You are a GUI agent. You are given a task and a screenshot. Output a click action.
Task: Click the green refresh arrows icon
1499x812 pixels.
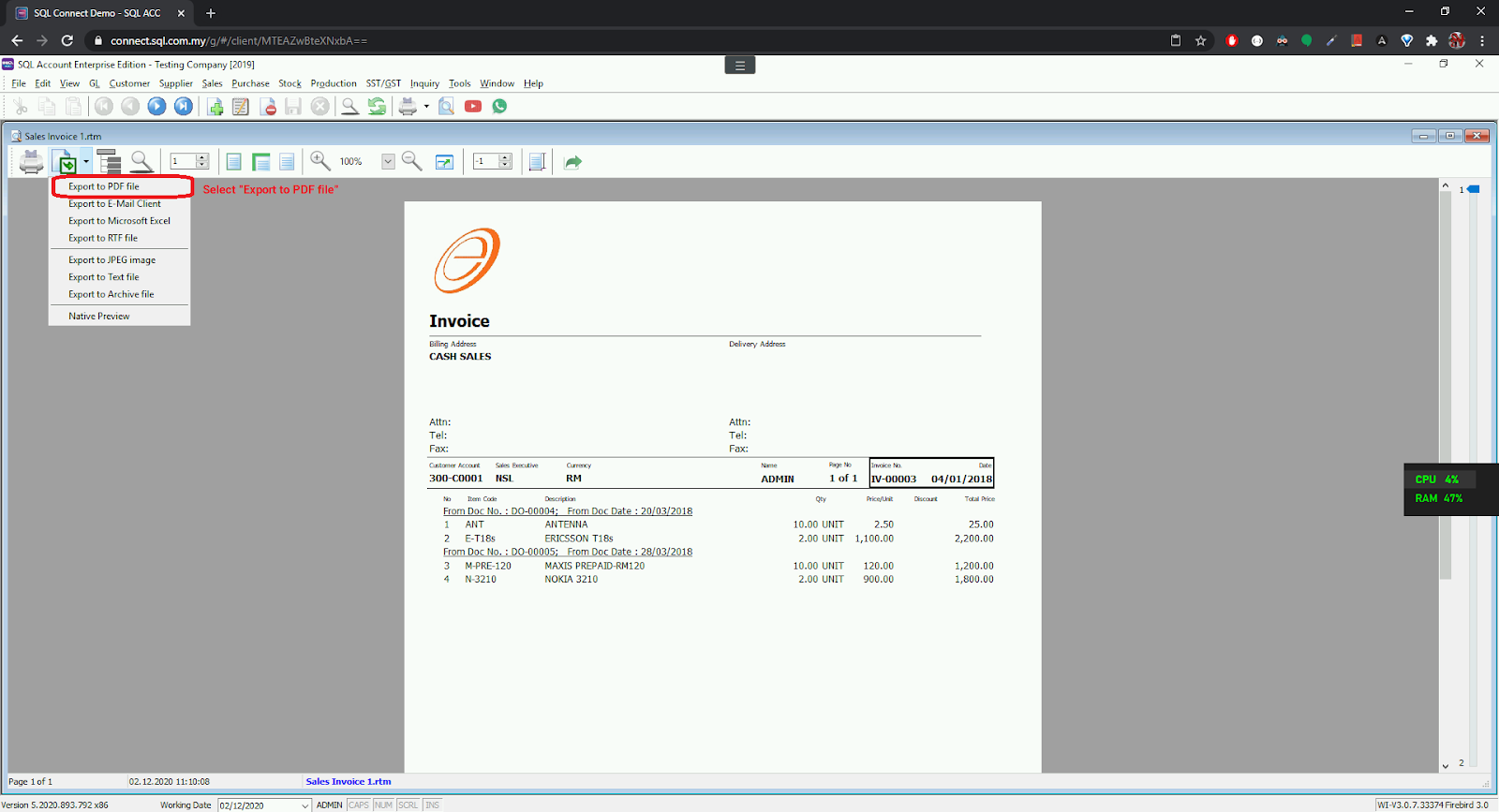coord(377,107)
